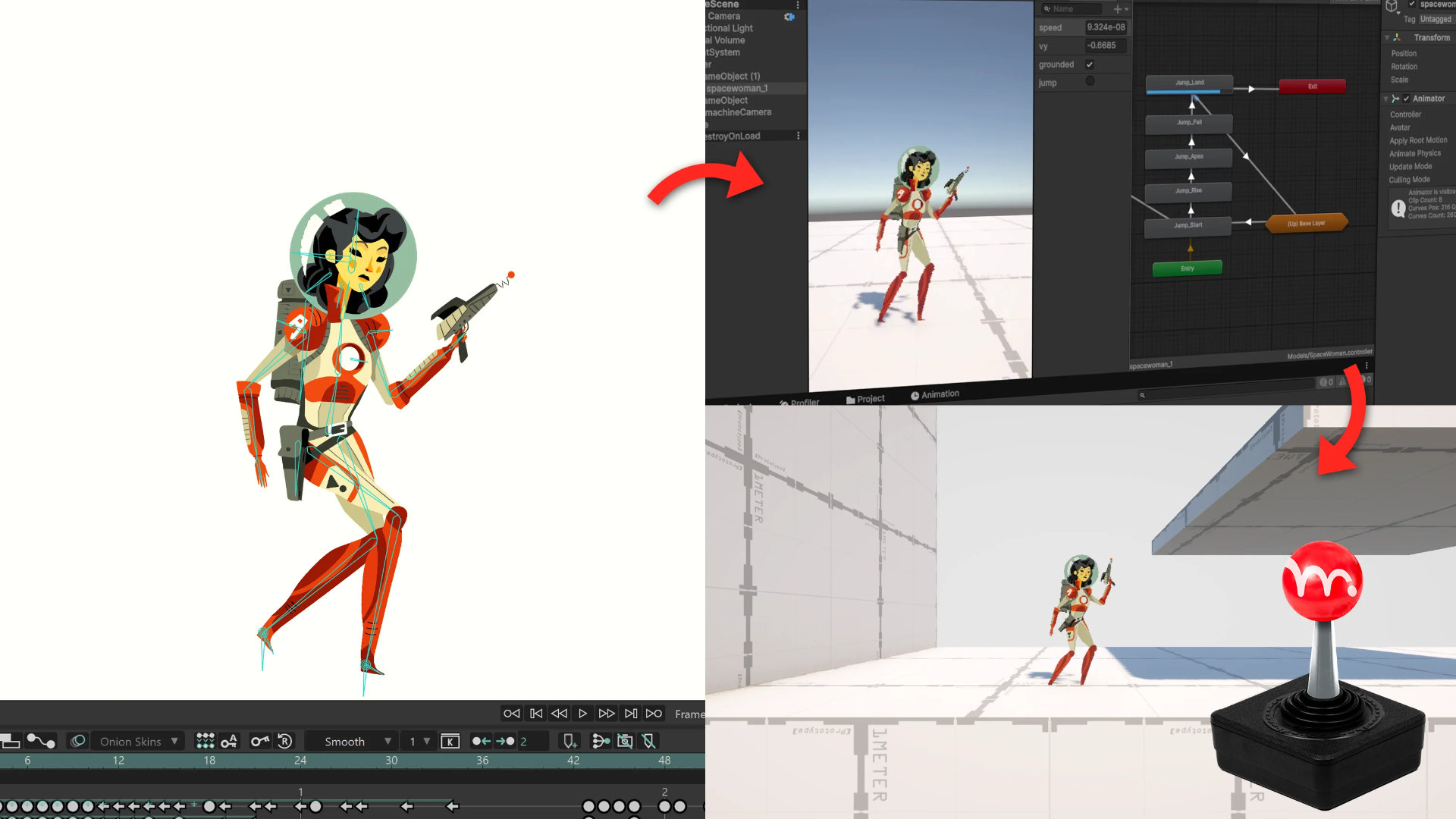The width and height of the screenshot is (1456, 819).
Task: Click the branching channels icon
Action: click(601, 741)
